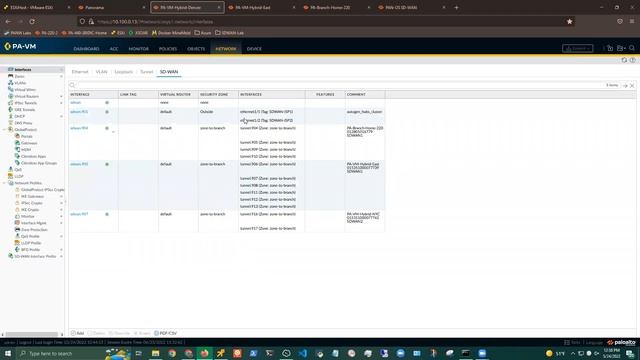Open GlobalProtect Gateways

29,143
